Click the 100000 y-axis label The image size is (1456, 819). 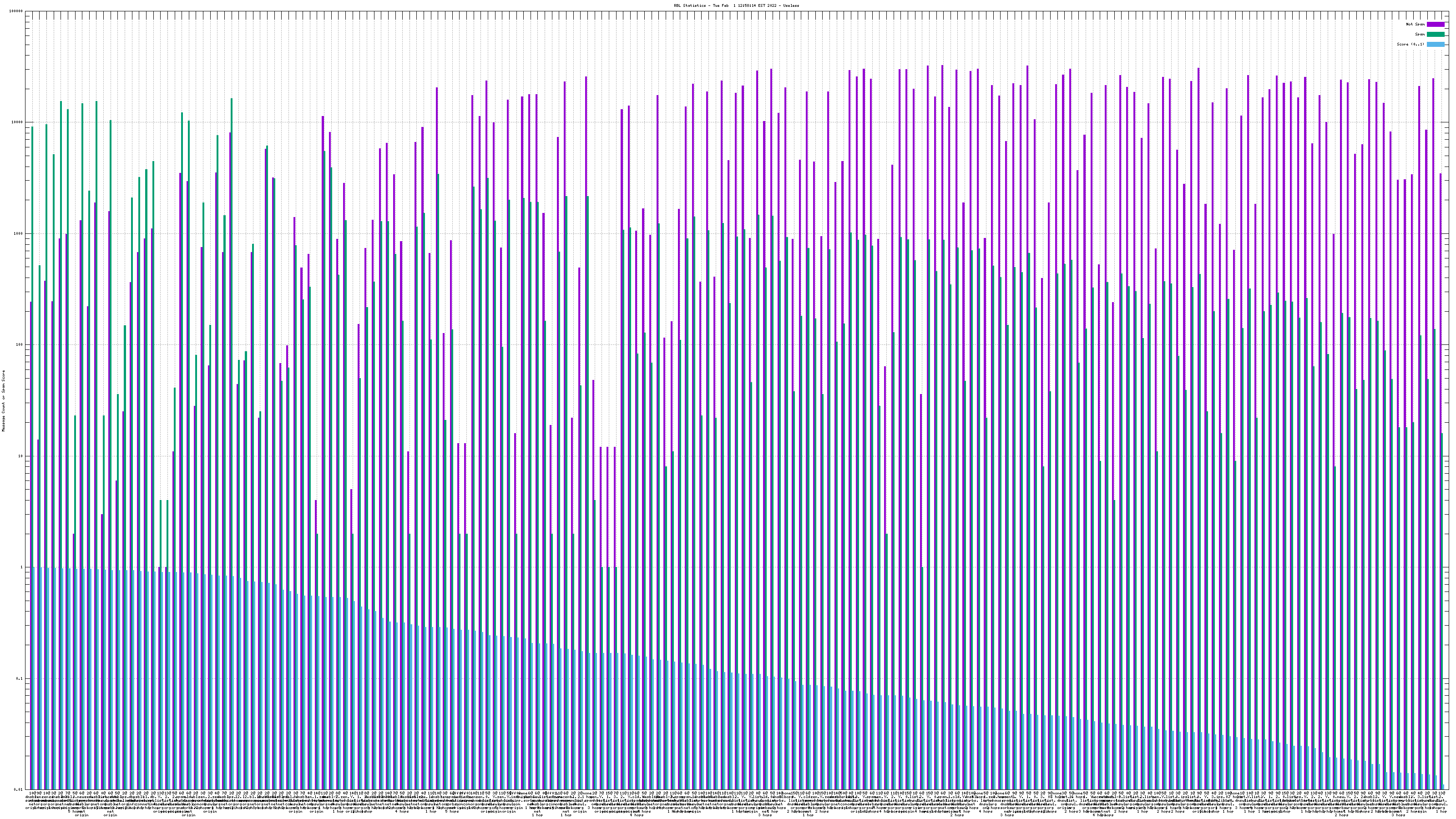pyautogui.click(x=17, y=11)
